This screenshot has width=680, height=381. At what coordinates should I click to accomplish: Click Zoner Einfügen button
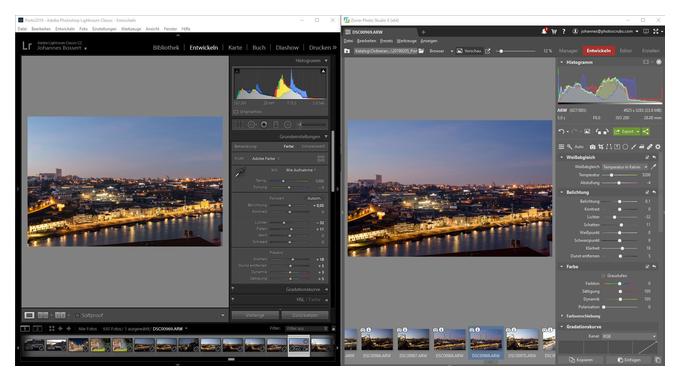(x=629, y=360)
